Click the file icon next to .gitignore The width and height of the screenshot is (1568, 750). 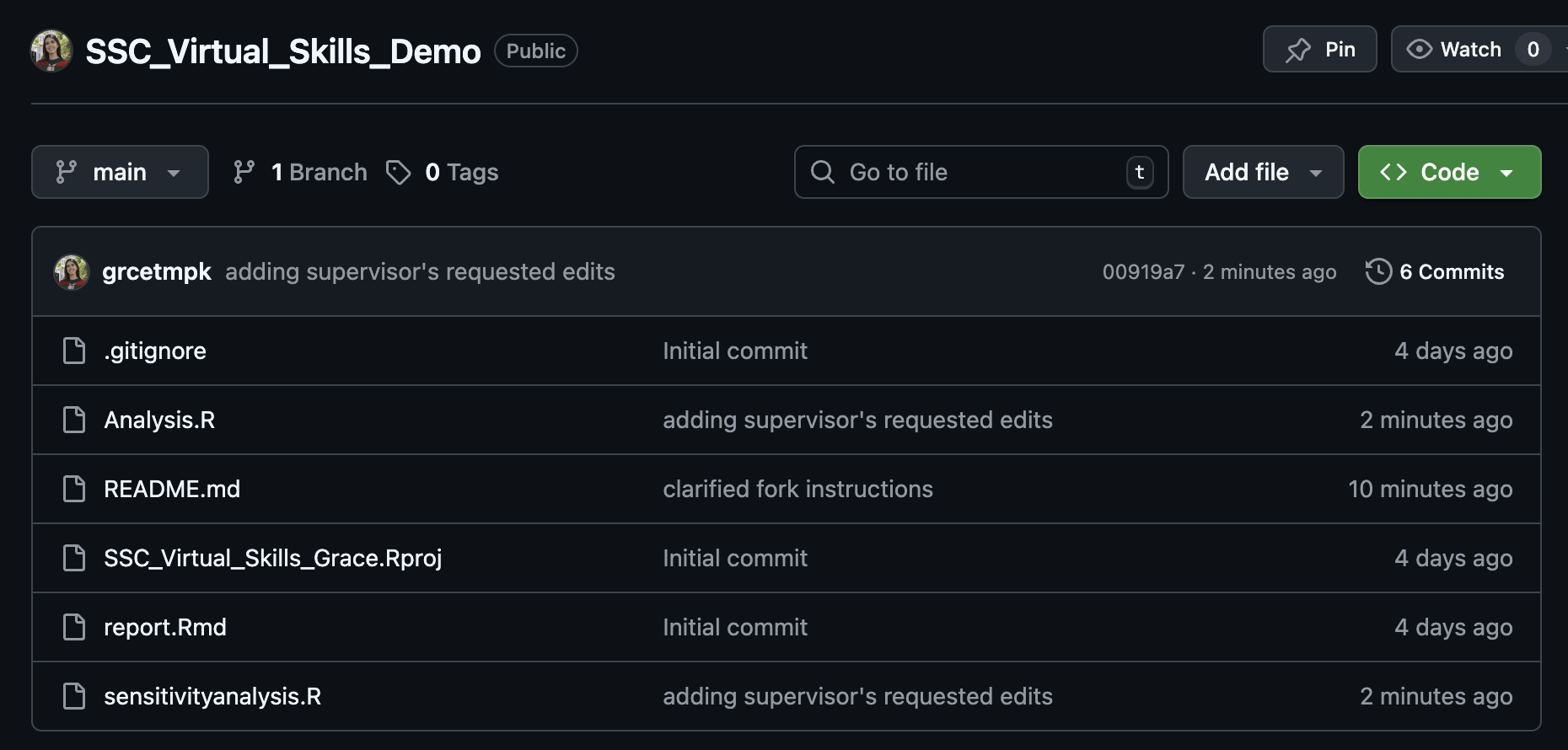(74, 351)
